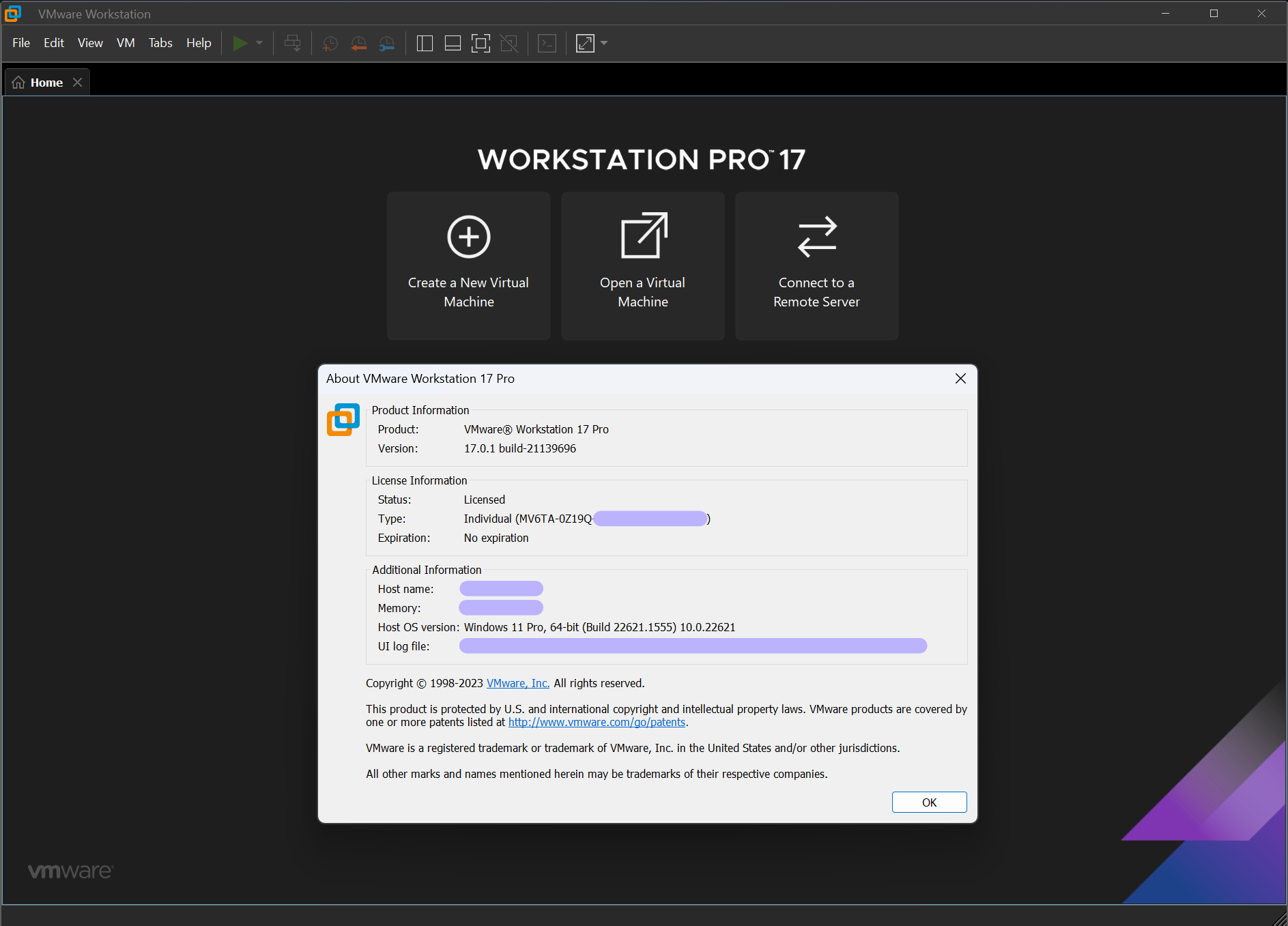
Task: Click the free stretch display icon
Action: (x=585, y=44)
